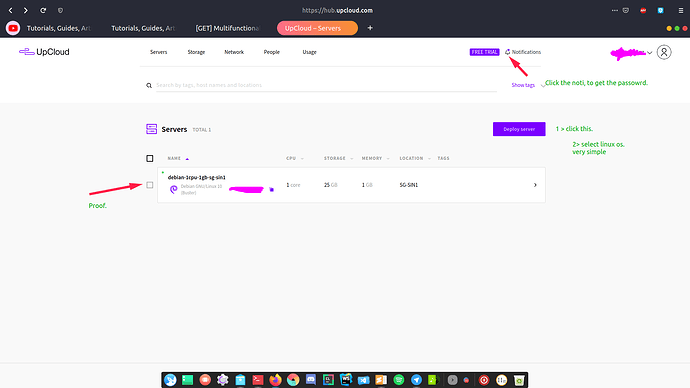The width and height of the screenshot is (690, 388).
Task: Expand the Show tags toggle
Action: [523, 85]
